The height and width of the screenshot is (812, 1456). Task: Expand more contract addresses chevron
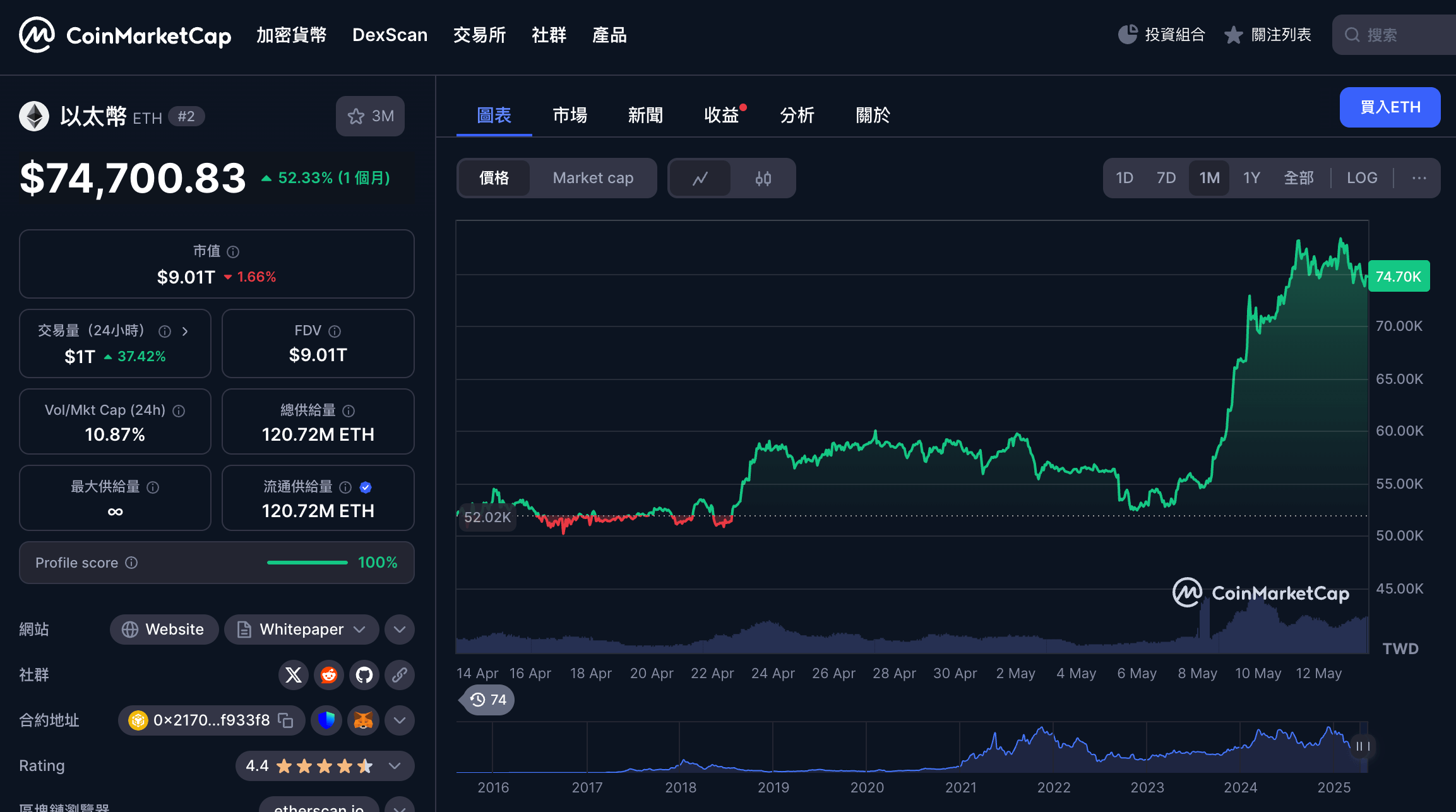400,720
